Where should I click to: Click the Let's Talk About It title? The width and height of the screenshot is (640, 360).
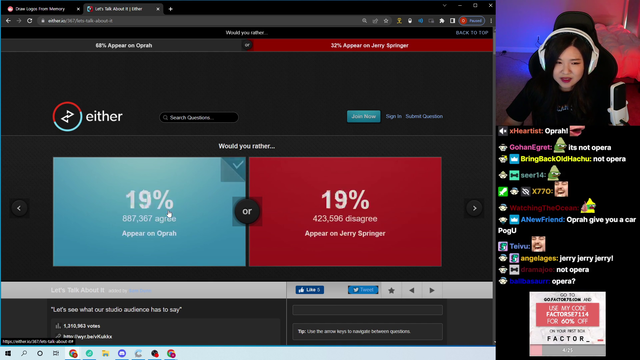point(78,290)
